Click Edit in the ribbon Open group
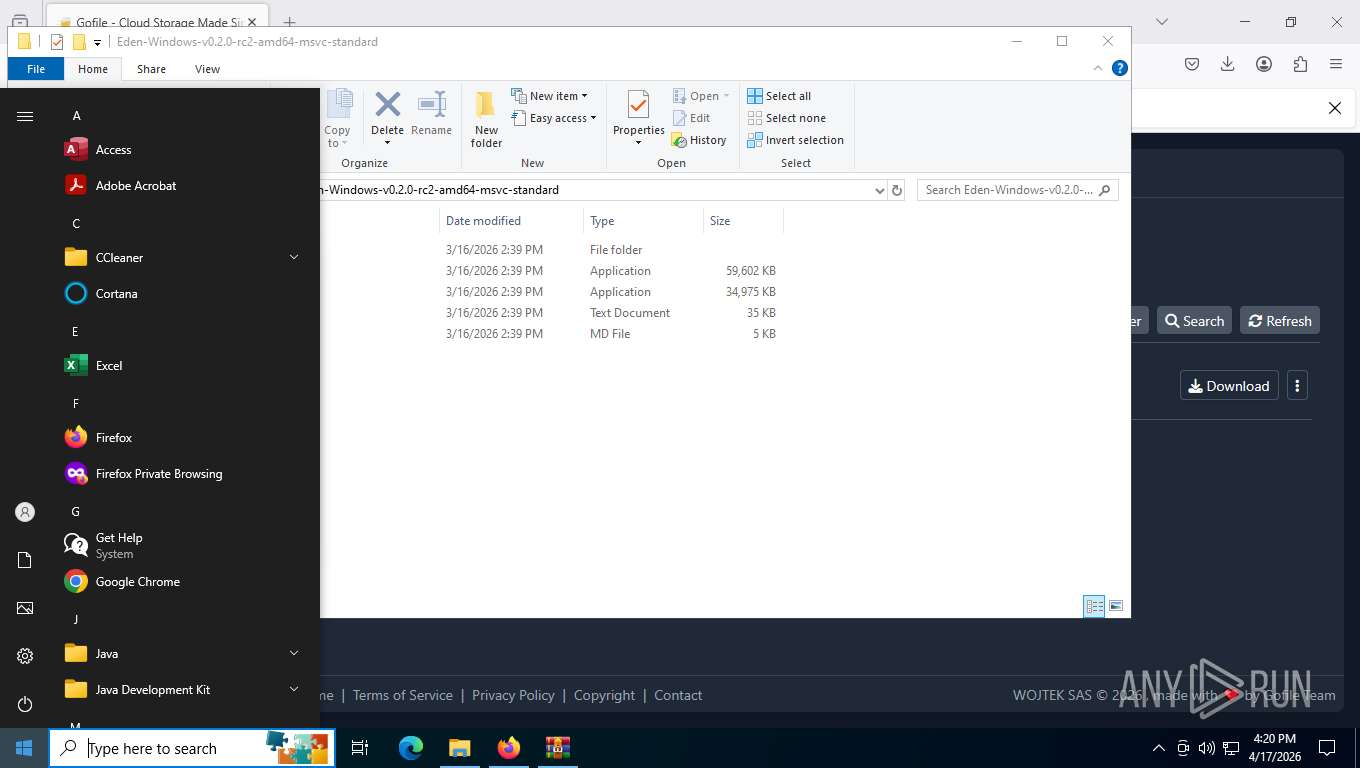The image size is (1360, 768). click(x=692, y=118)
